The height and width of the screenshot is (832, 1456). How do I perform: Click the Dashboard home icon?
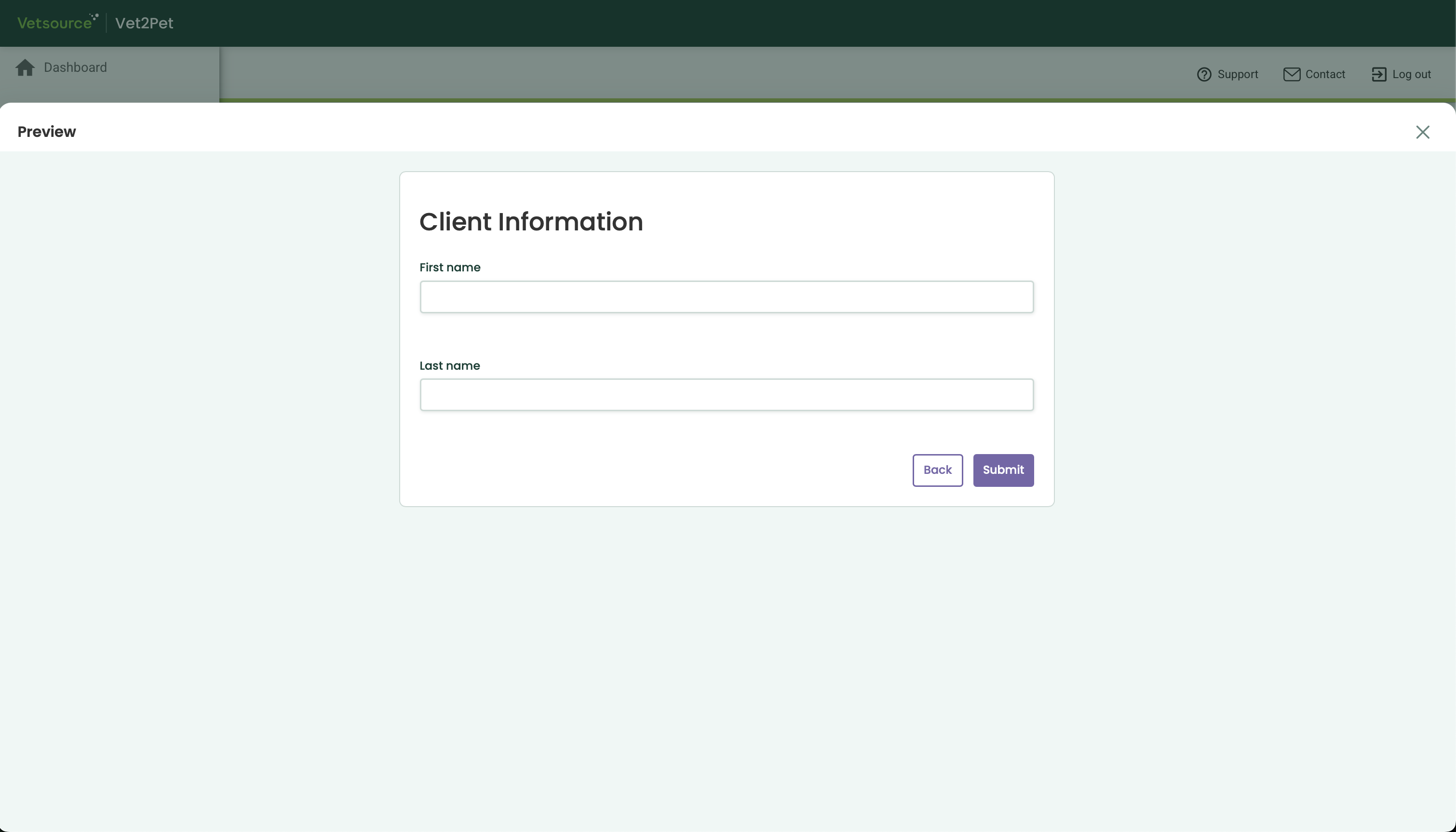point(25,67)
